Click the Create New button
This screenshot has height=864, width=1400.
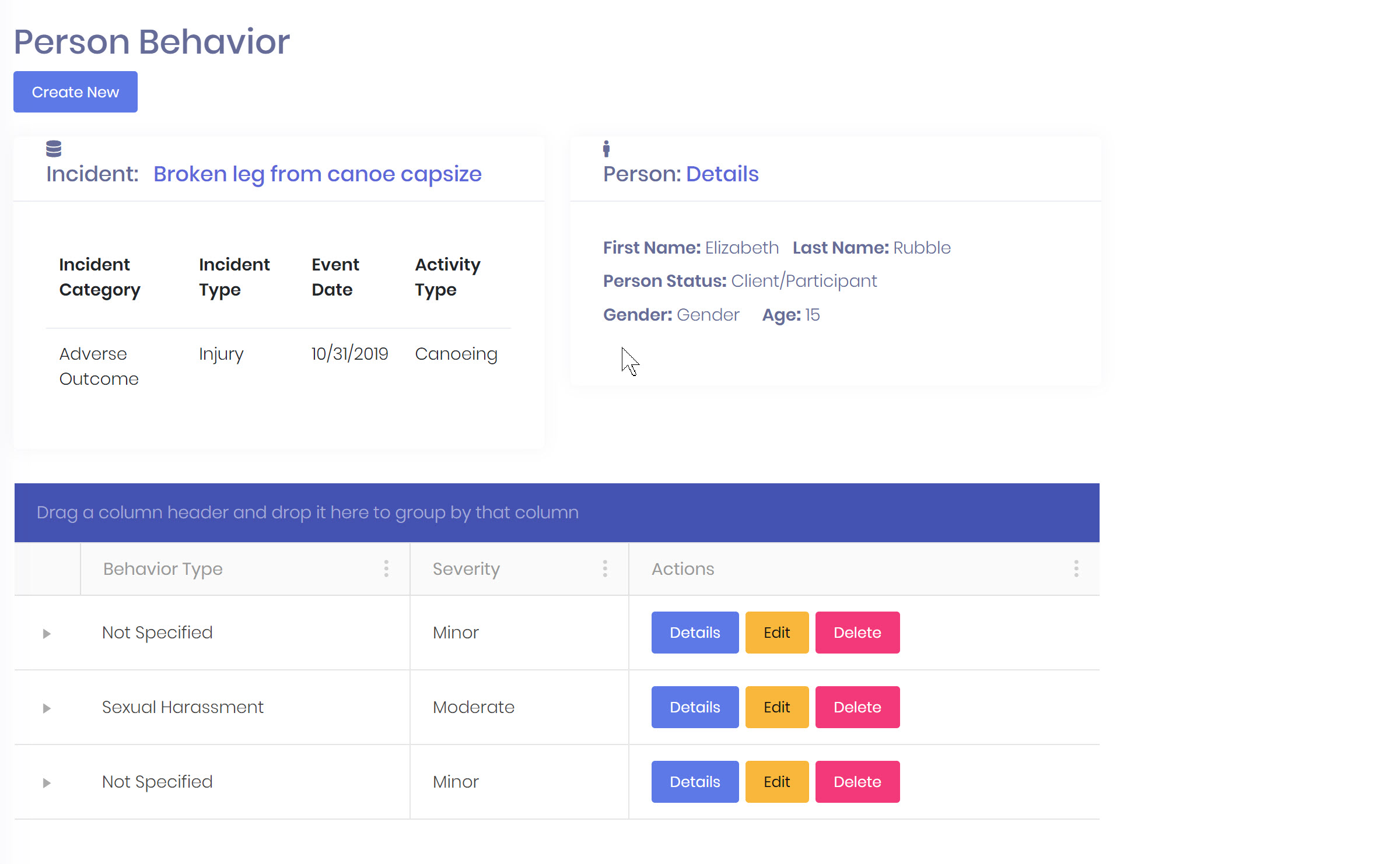click(x=75, y=92)
